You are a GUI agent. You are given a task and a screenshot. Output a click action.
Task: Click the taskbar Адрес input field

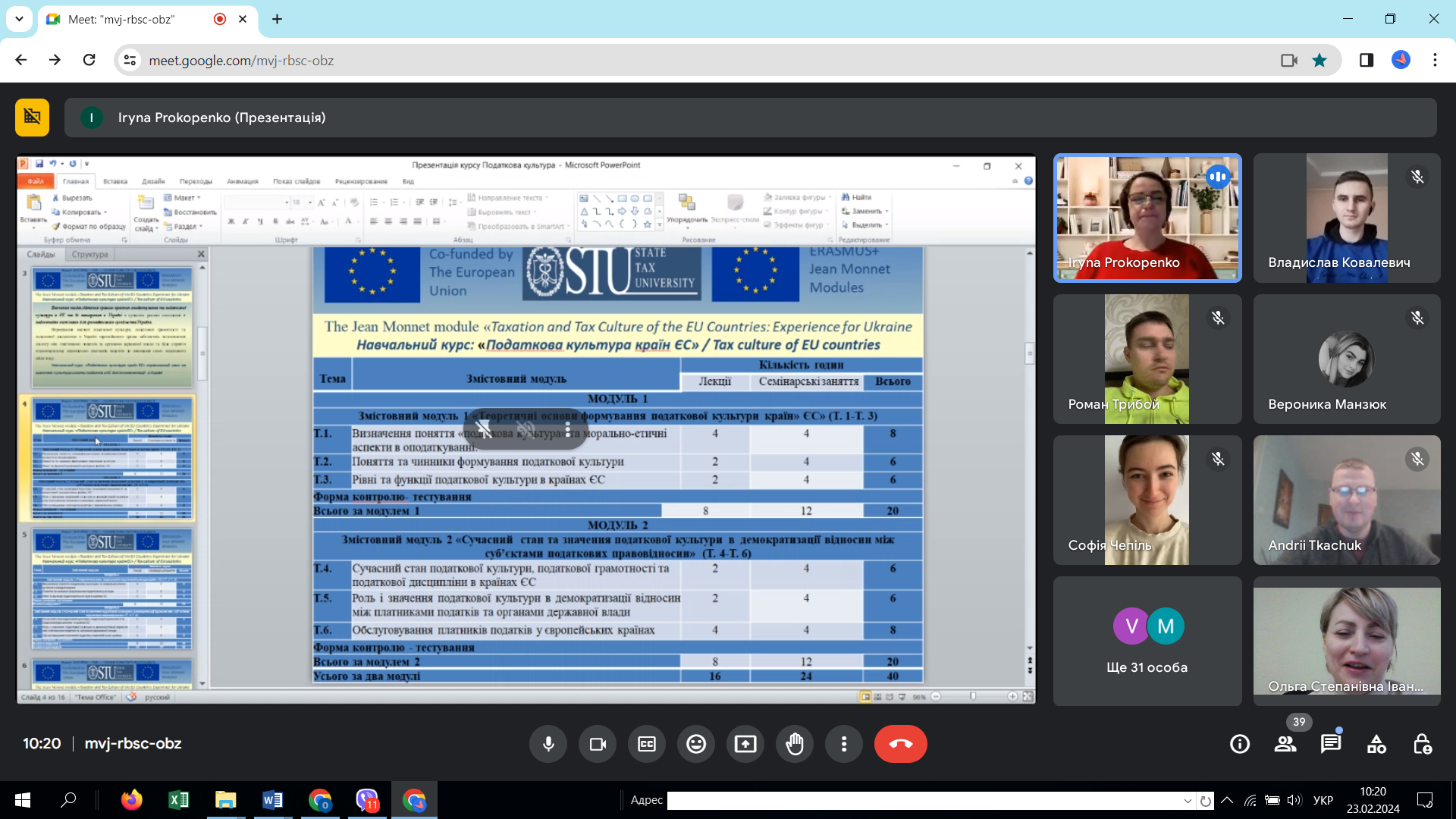point(924,801)
